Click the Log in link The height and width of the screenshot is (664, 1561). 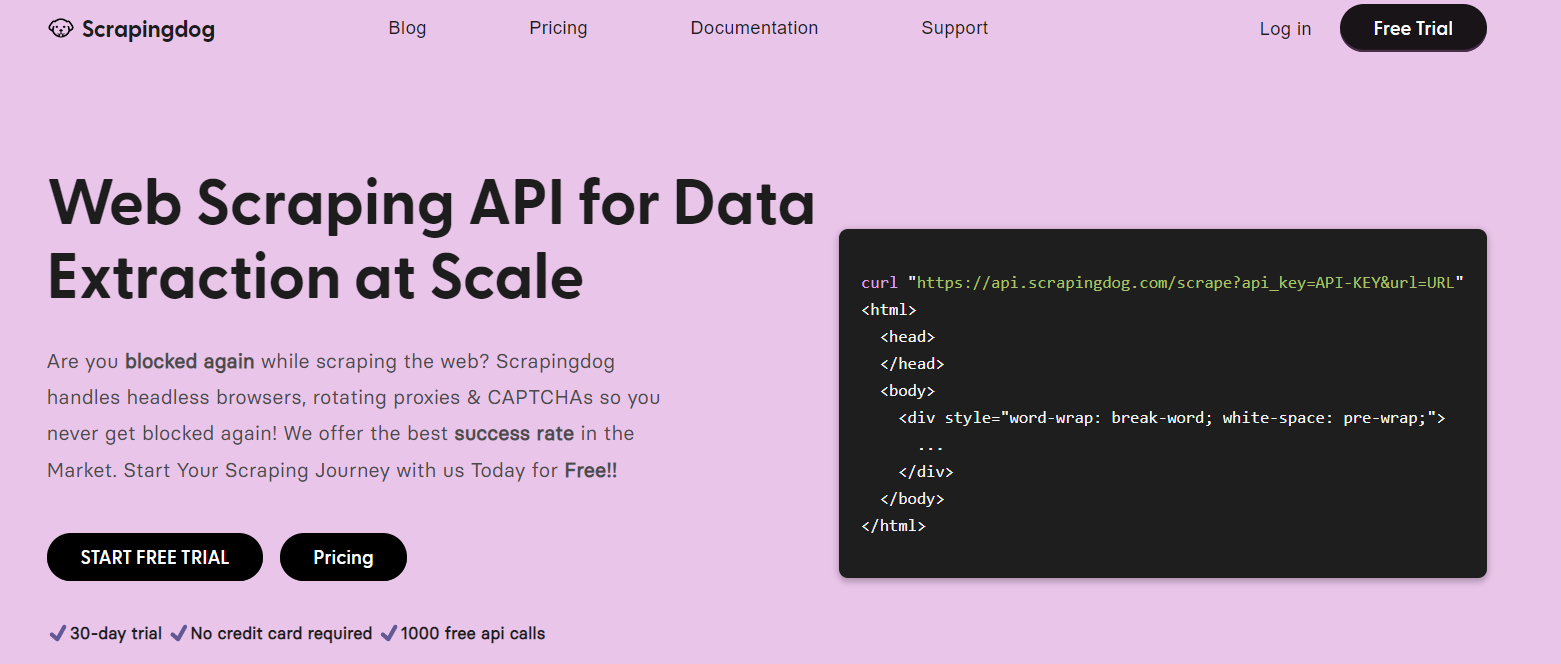coord(1285,29)
